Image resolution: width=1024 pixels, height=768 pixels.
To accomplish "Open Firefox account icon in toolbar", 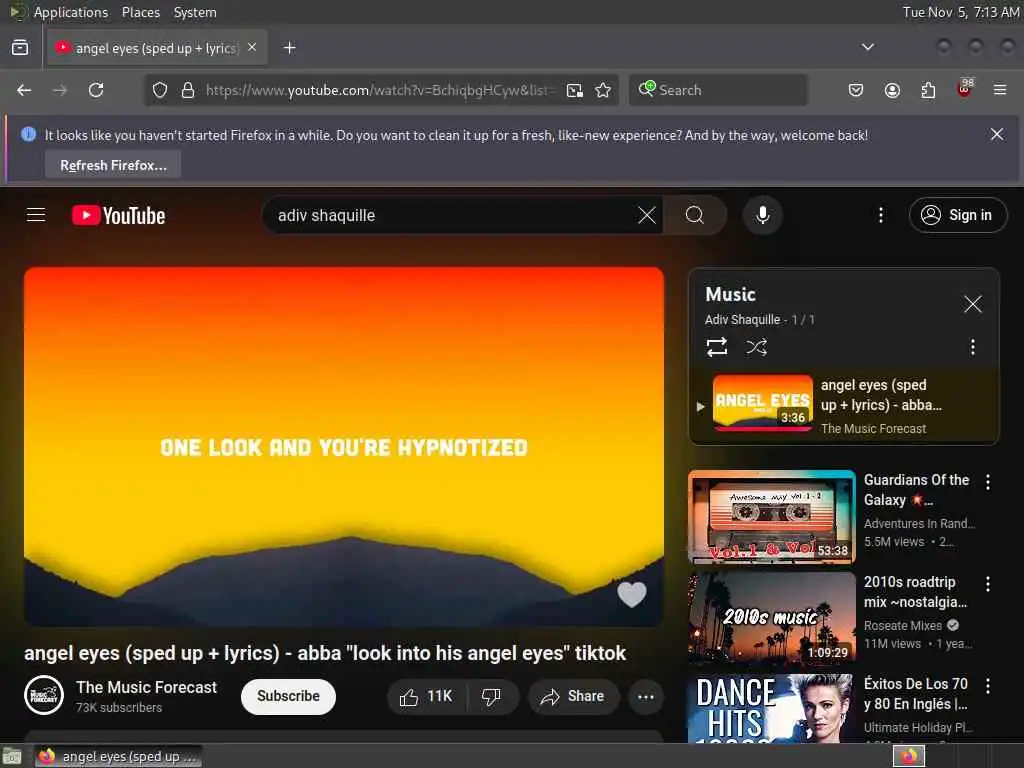I will pos(892,90).
